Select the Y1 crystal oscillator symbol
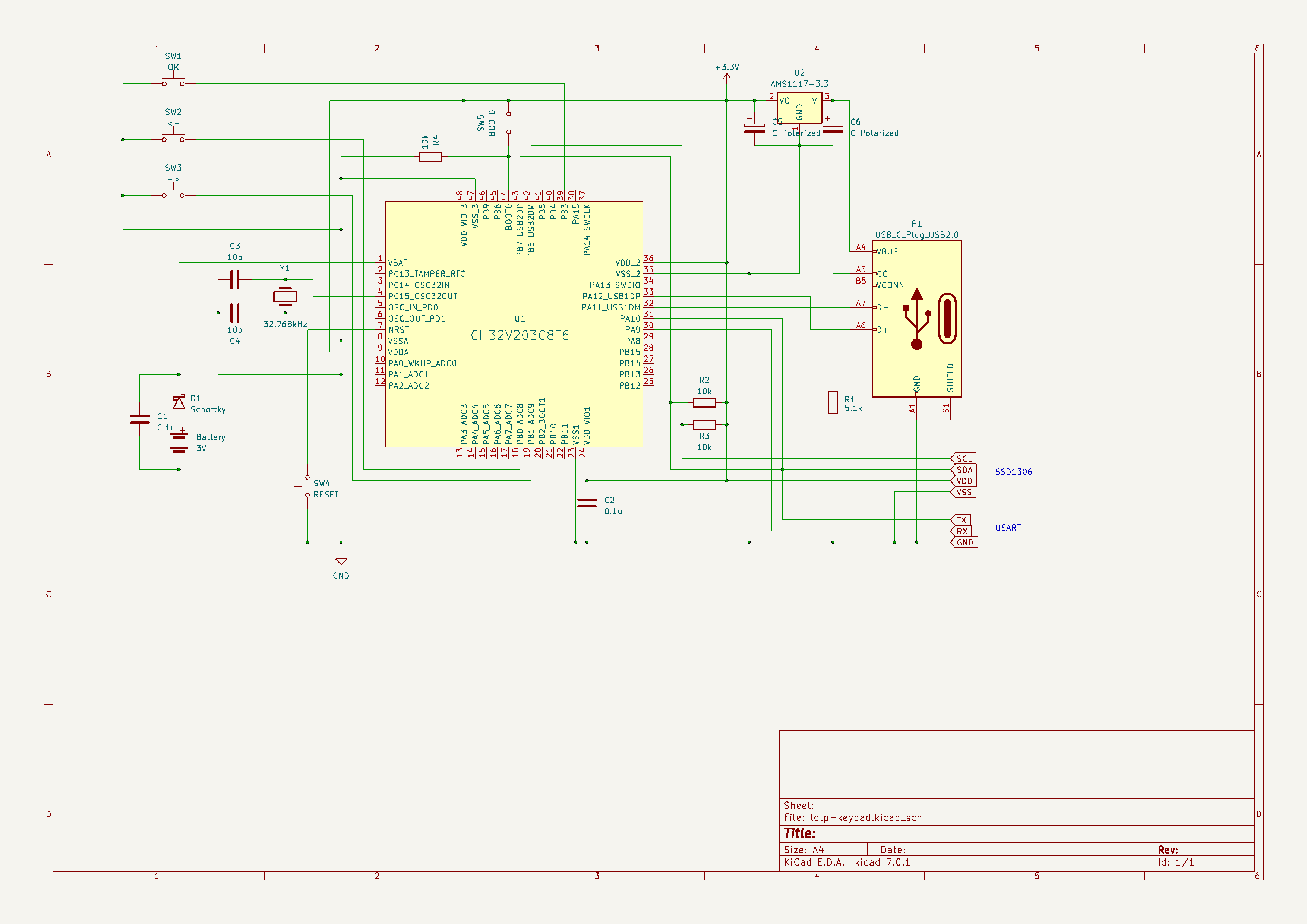This screenshot has height=924, width=1307. pos(285,296)
